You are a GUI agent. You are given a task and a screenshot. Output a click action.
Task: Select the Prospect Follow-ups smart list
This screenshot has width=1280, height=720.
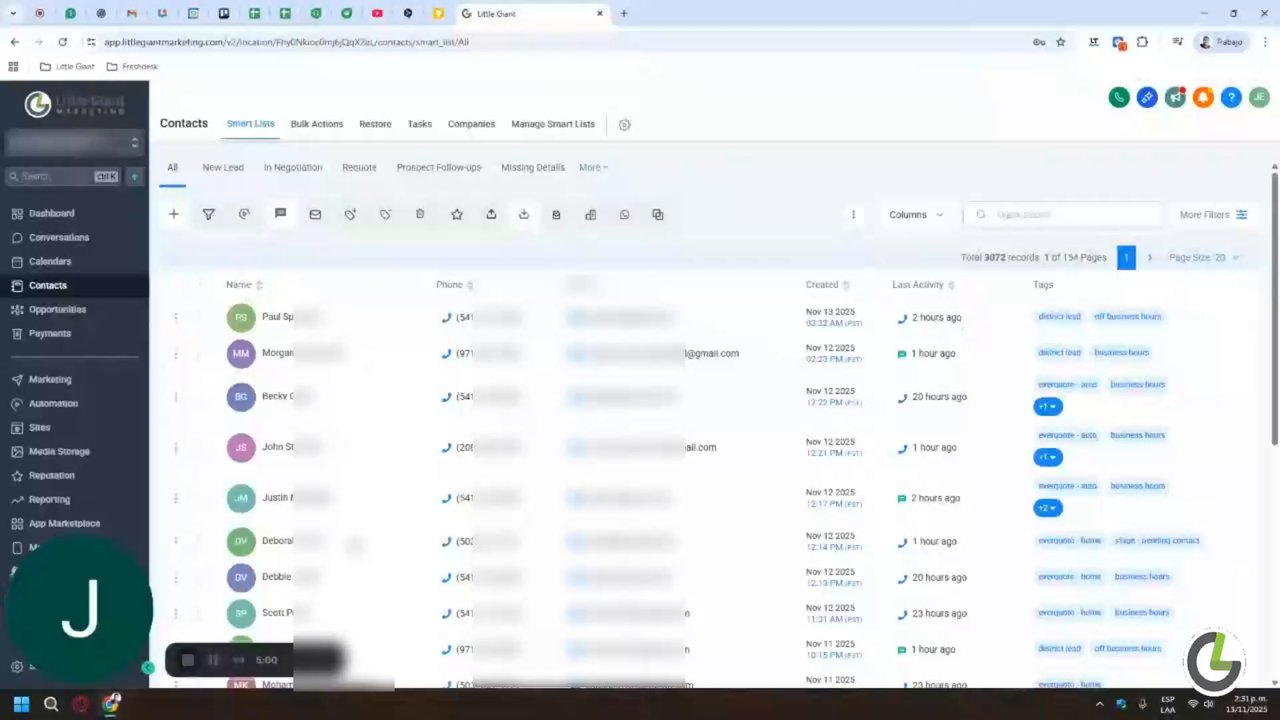pyautogui.click(x=439, y=167)
